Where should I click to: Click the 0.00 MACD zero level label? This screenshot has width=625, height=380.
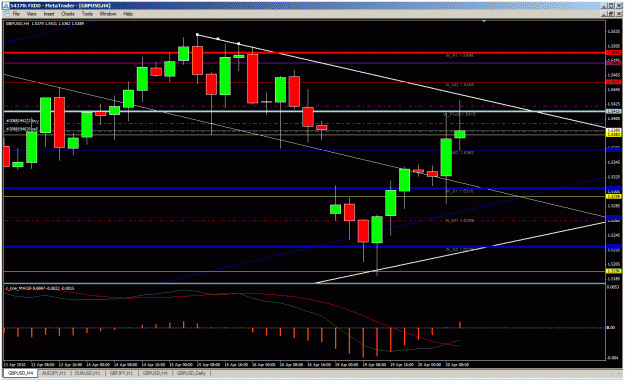[x=611, y=328]
